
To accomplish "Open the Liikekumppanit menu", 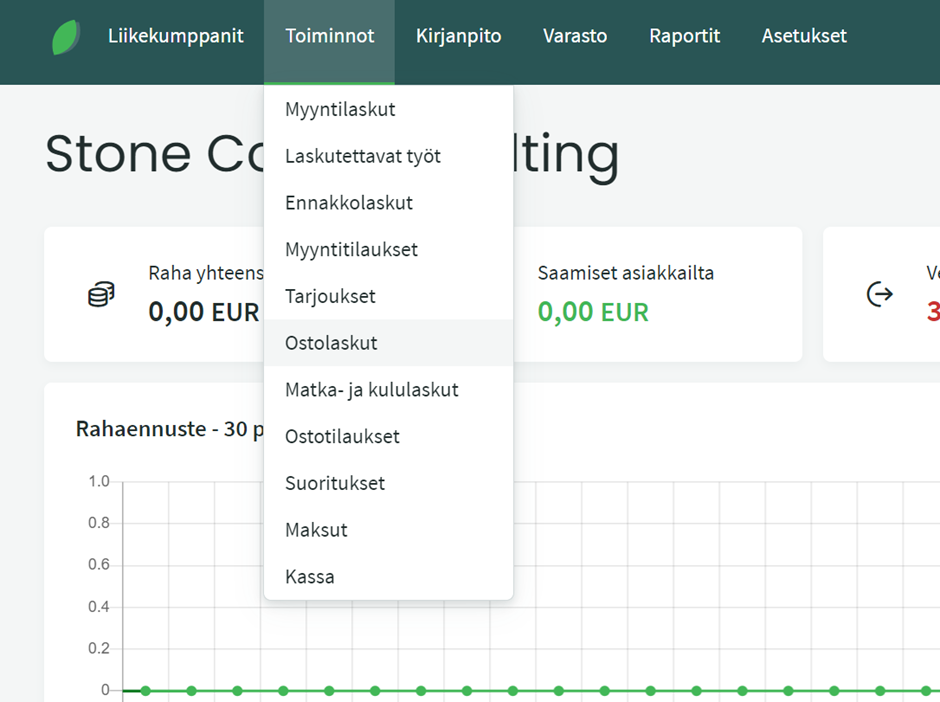I will click(x=176, y=36).
